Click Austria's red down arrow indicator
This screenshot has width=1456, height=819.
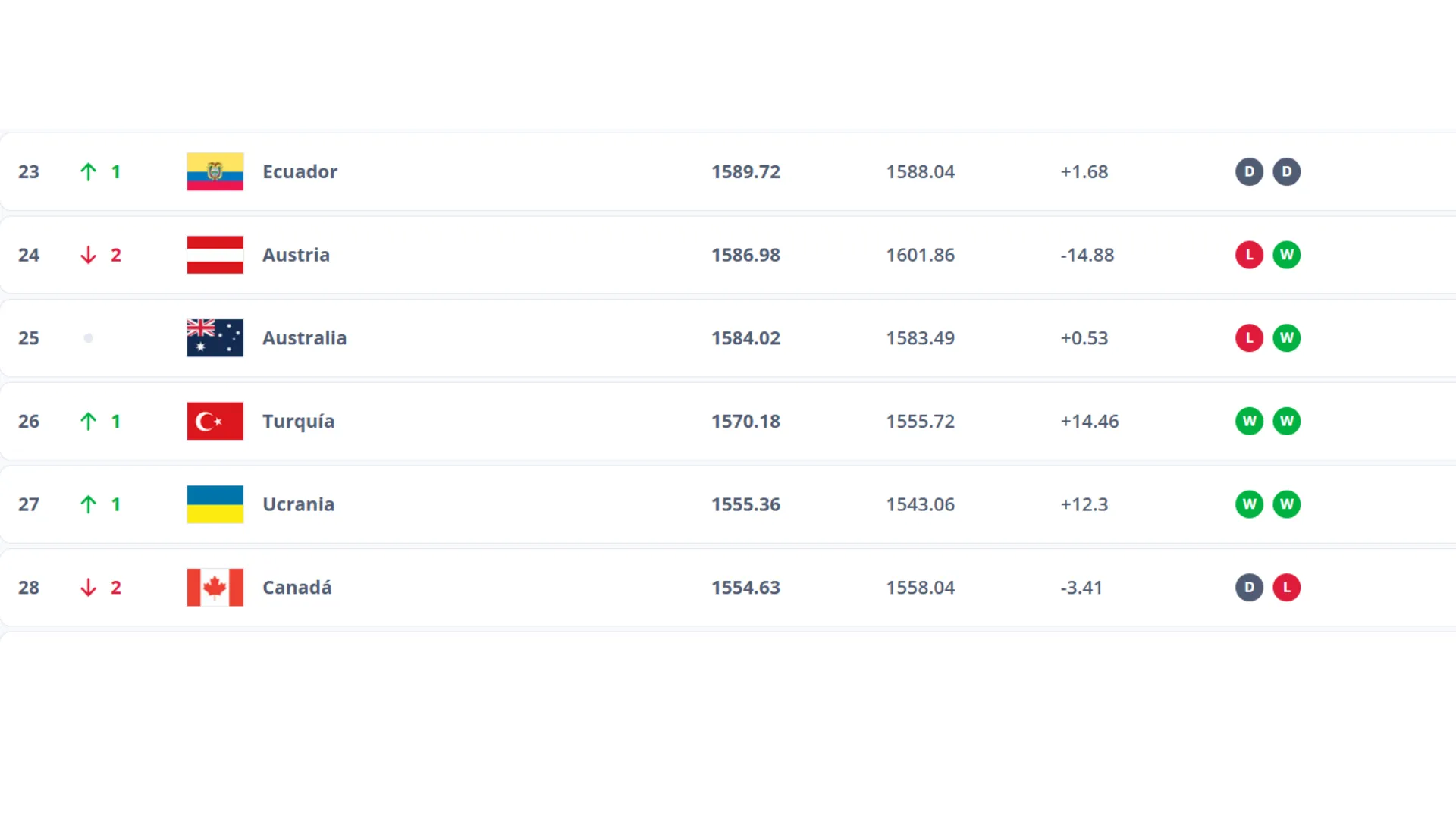pyautogui.click(x=89, y=255)
